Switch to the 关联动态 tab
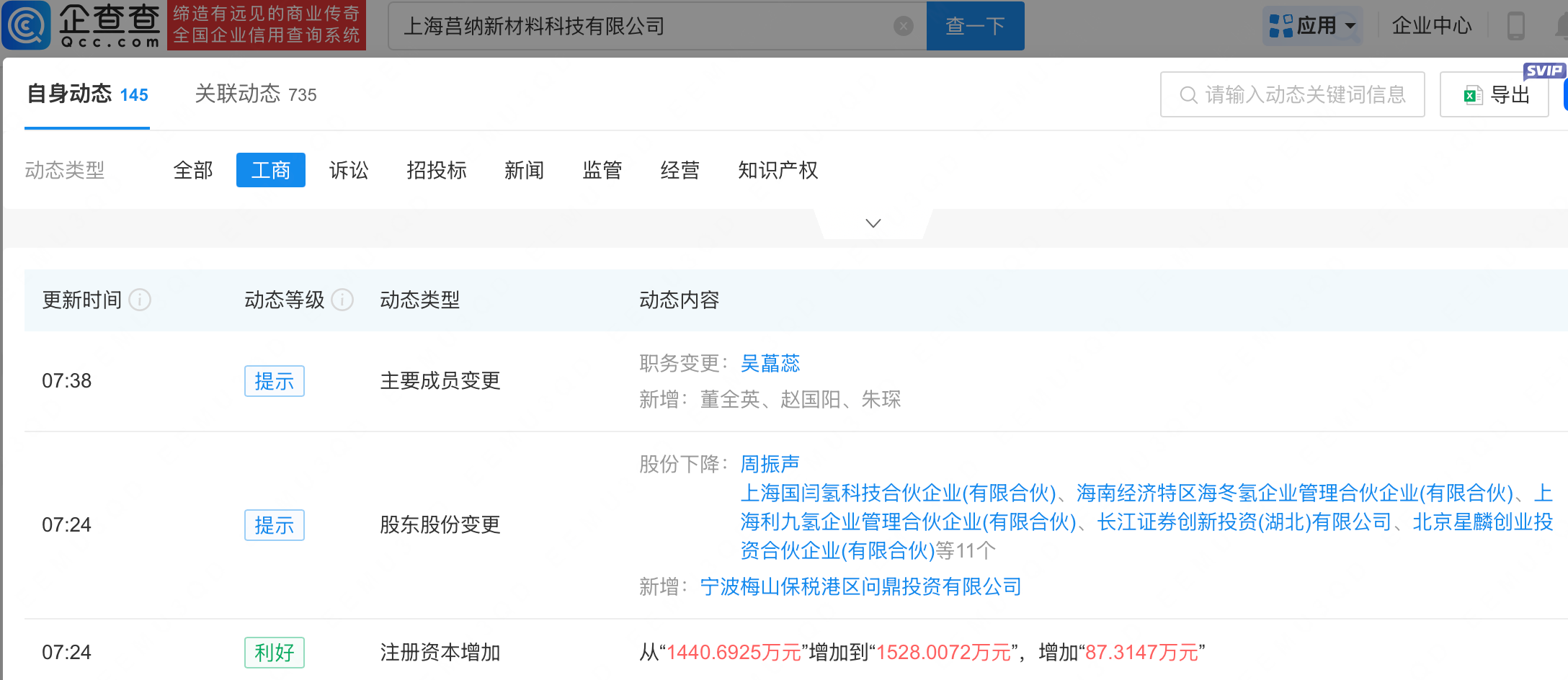 [x=255, y=94]
